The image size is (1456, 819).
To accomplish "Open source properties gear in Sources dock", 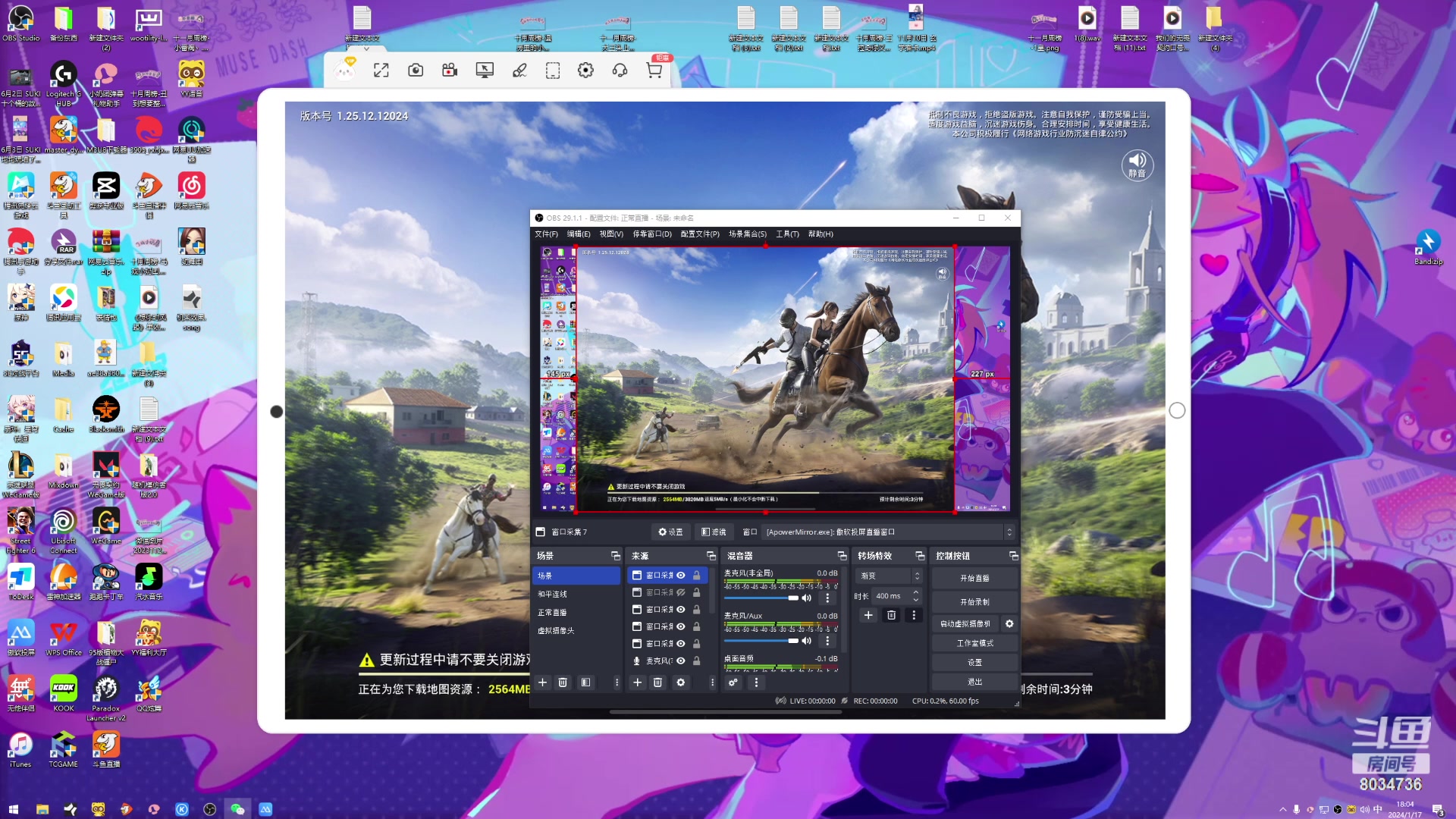I will click(681, 682).
